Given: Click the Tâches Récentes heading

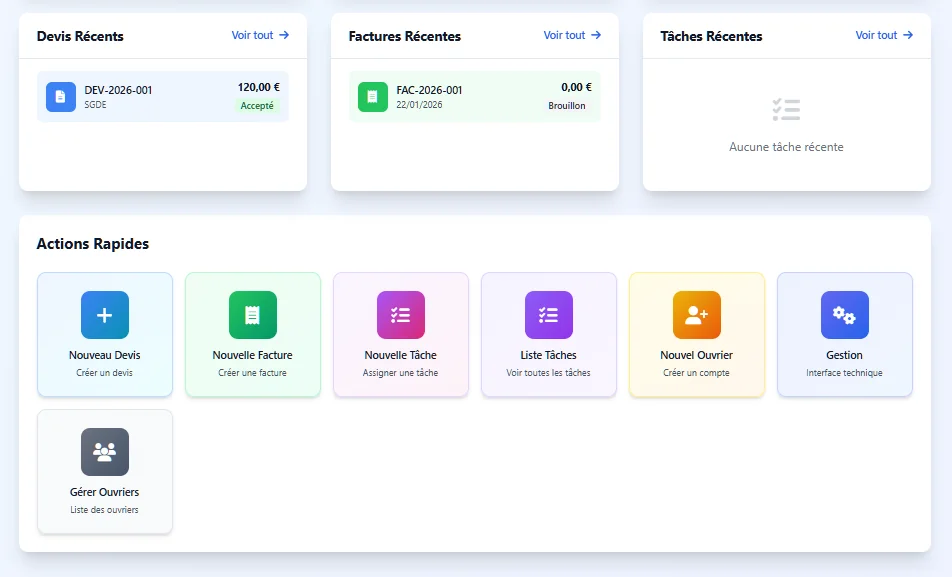Looking at the screenshot, I should point(712,36).
